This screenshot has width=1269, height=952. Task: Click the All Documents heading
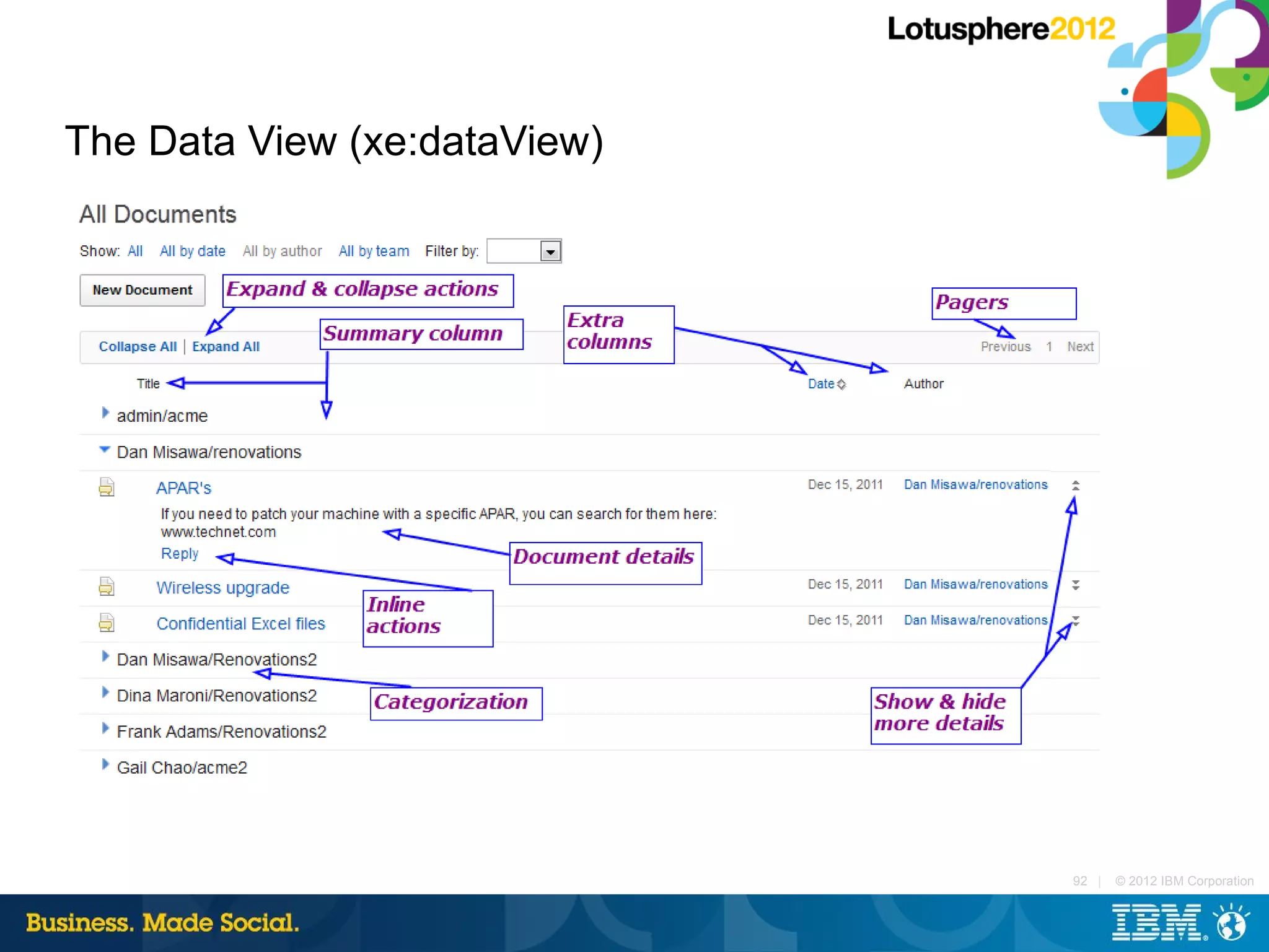pyautogui.click(x=158, y=214)
